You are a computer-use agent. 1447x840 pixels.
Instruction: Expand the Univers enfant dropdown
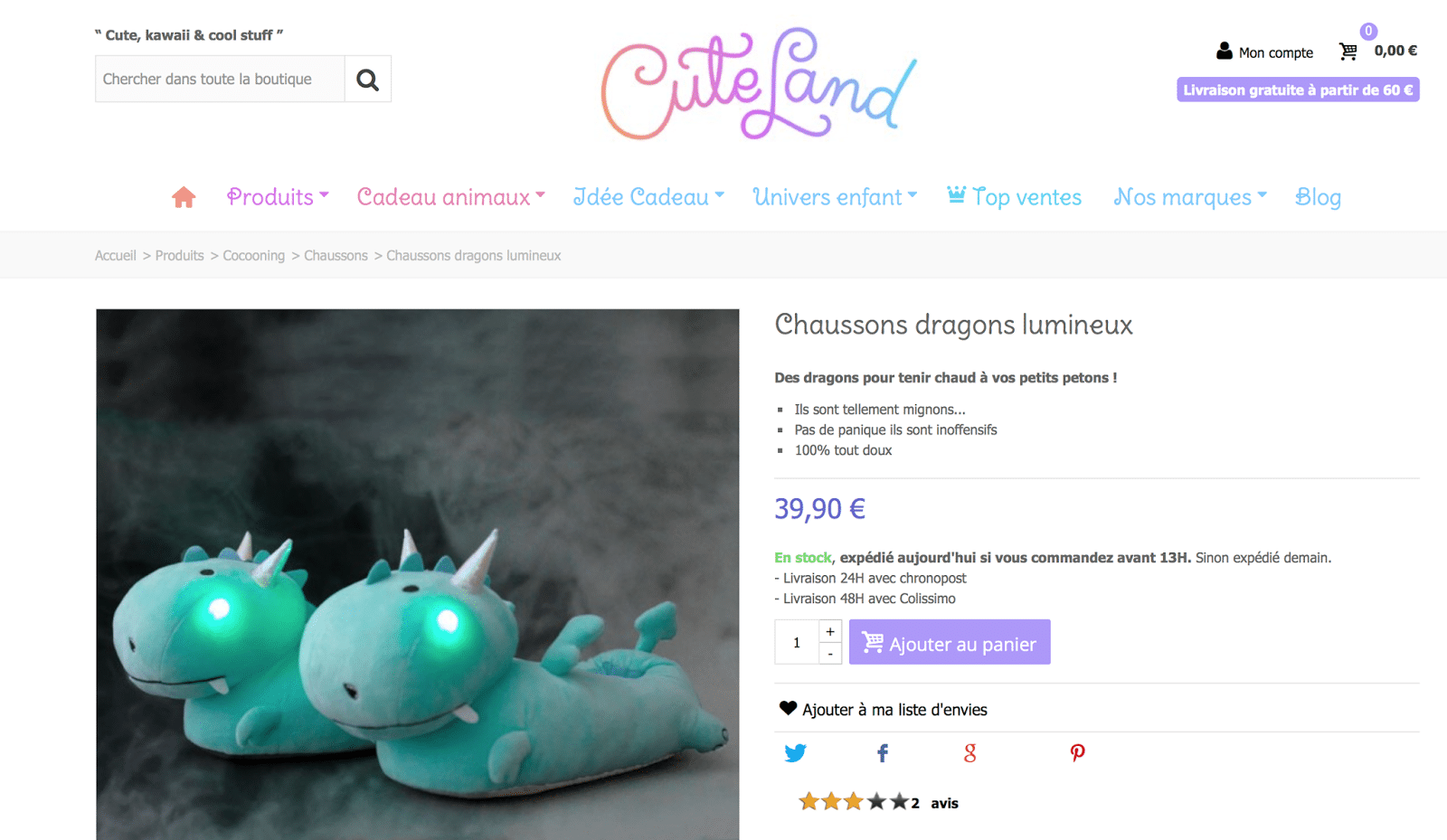tap(835, 197)
